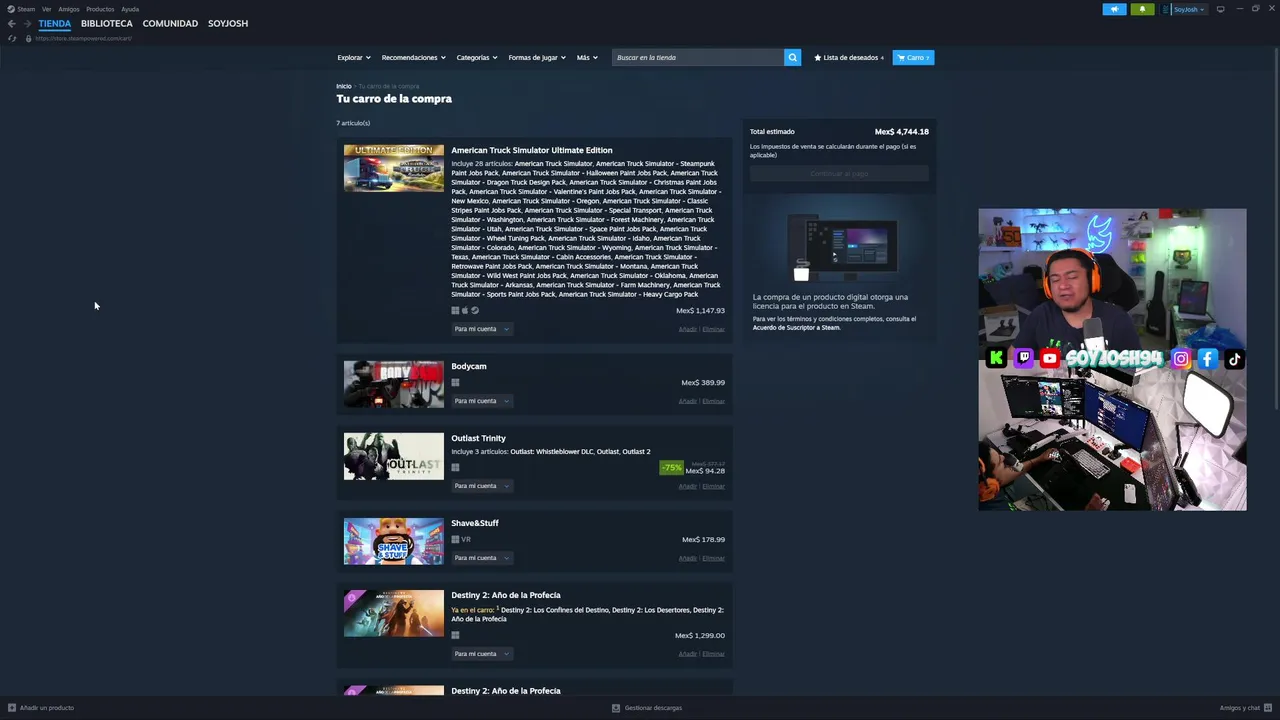Click the Carro cart button

pos(913,57)
